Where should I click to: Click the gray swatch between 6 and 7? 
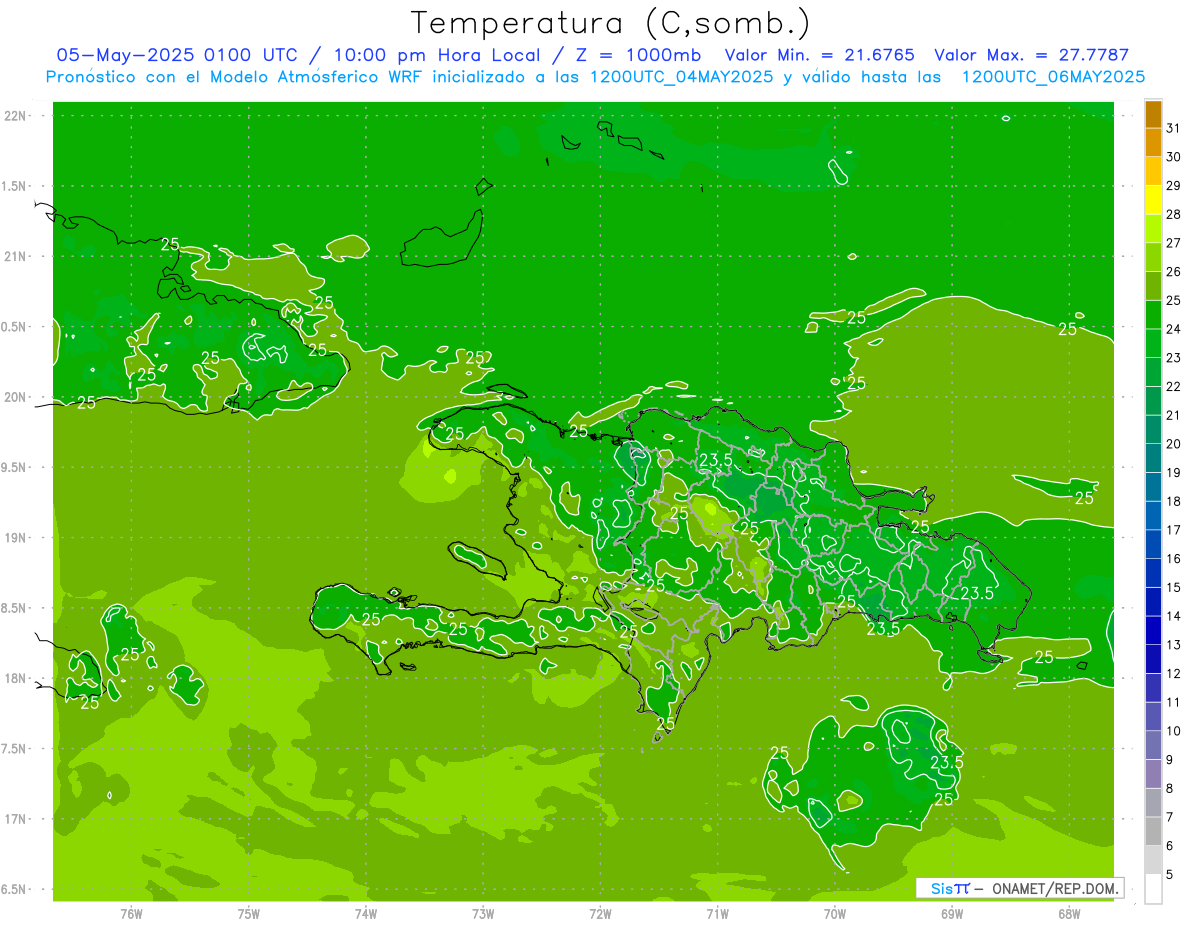point(1153,831)
